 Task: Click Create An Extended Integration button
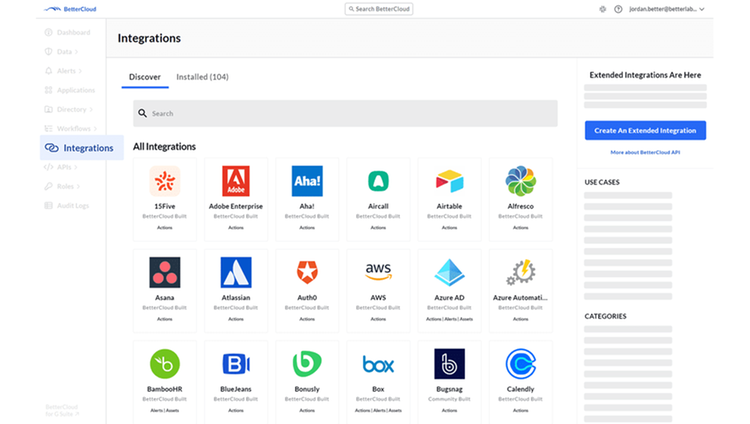[x=645, y=130]
